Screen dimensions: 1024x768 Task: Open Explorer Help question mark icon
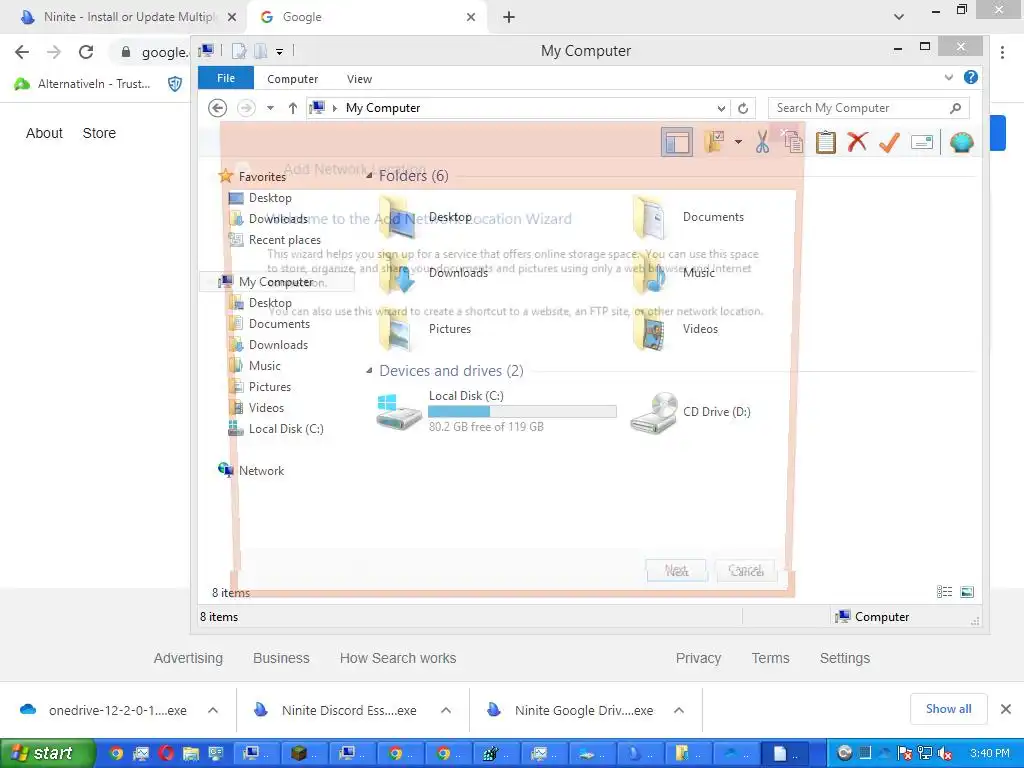pos(971,77)
